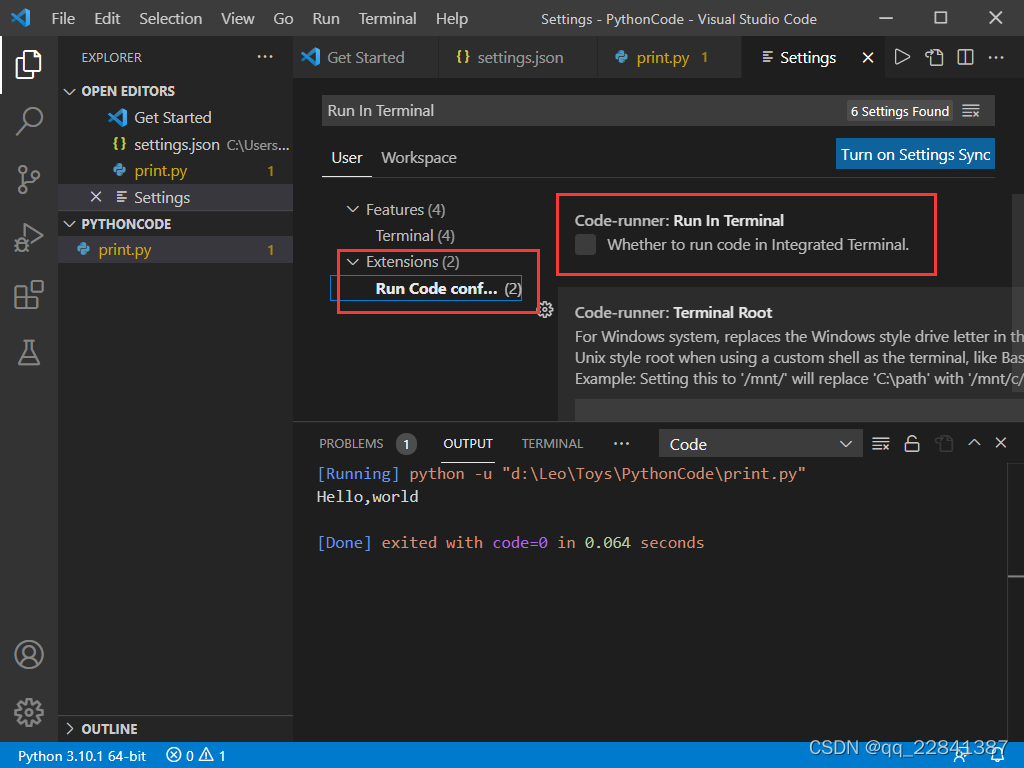Click the Run Code play icon
This screenshot has height=768, width=1024.
tap(902, 57)
